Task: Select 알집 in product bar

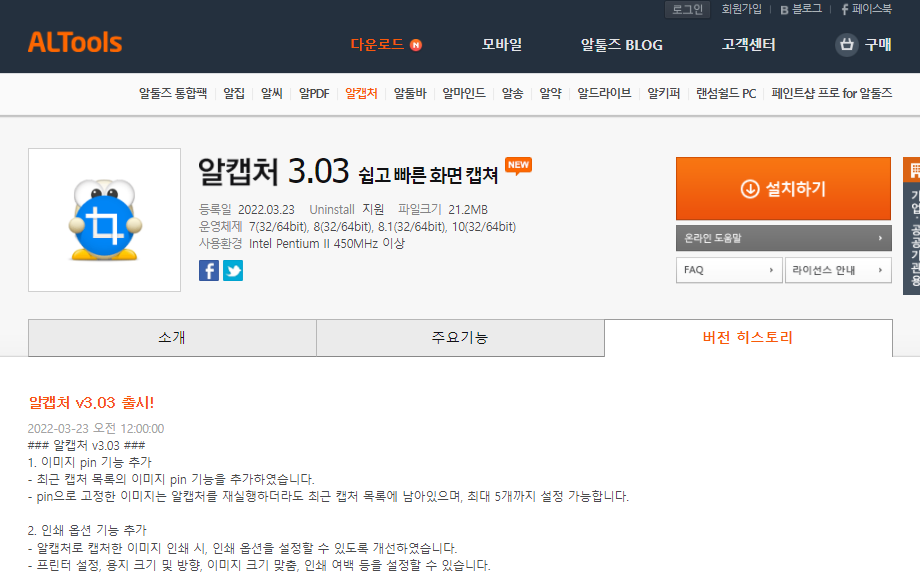Action: (234, 93)
